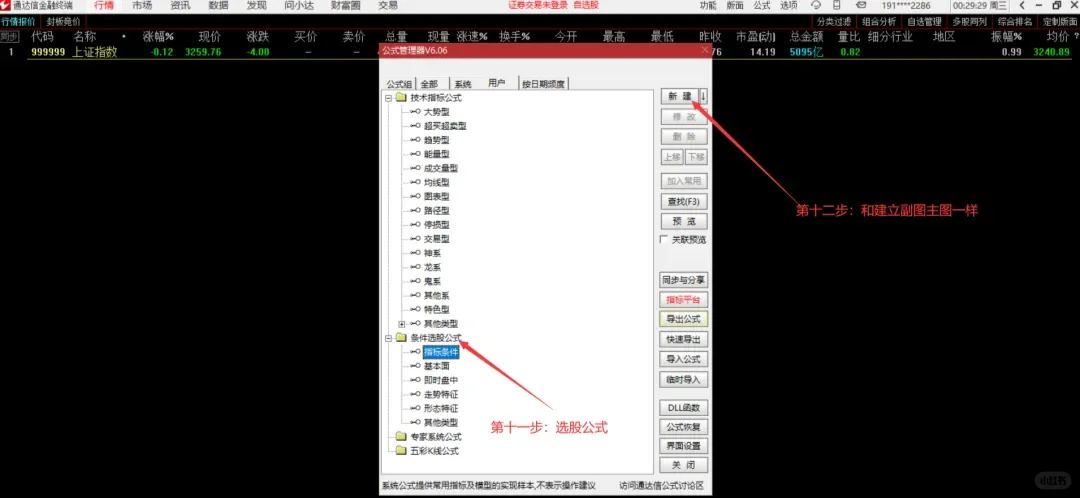Click the 快速导出 button
This screenshot has width=1080, height=498.
point(684,340)
